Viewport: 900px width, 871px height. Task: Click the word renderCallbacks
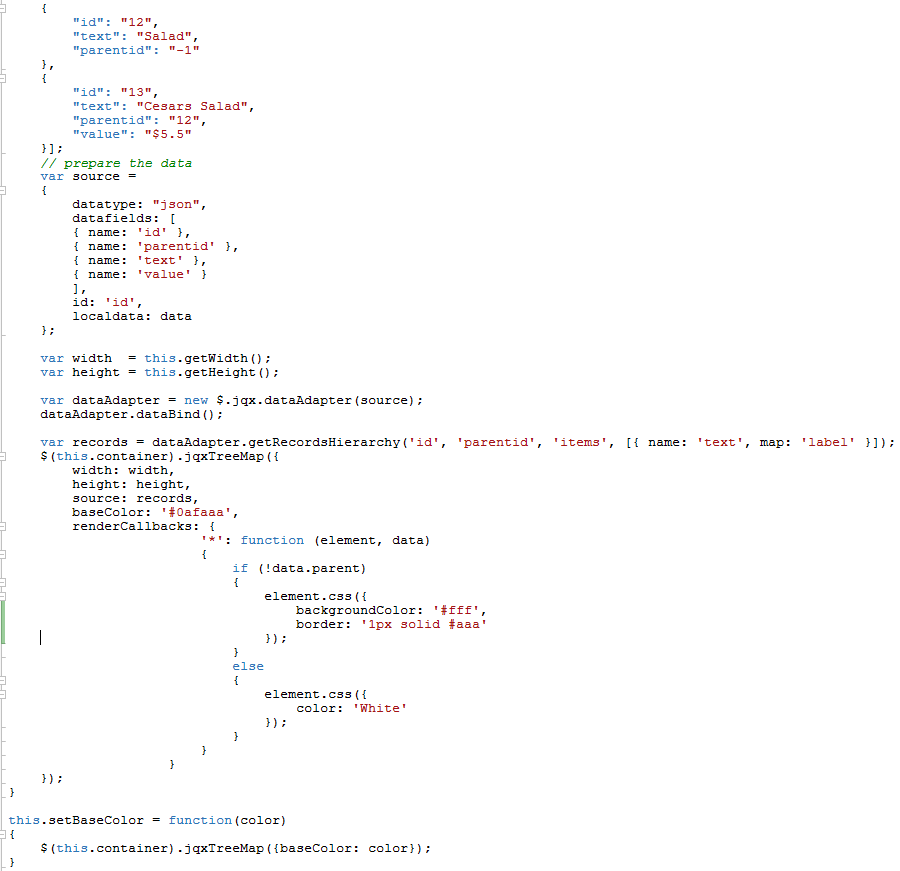(x=131, y=526)
